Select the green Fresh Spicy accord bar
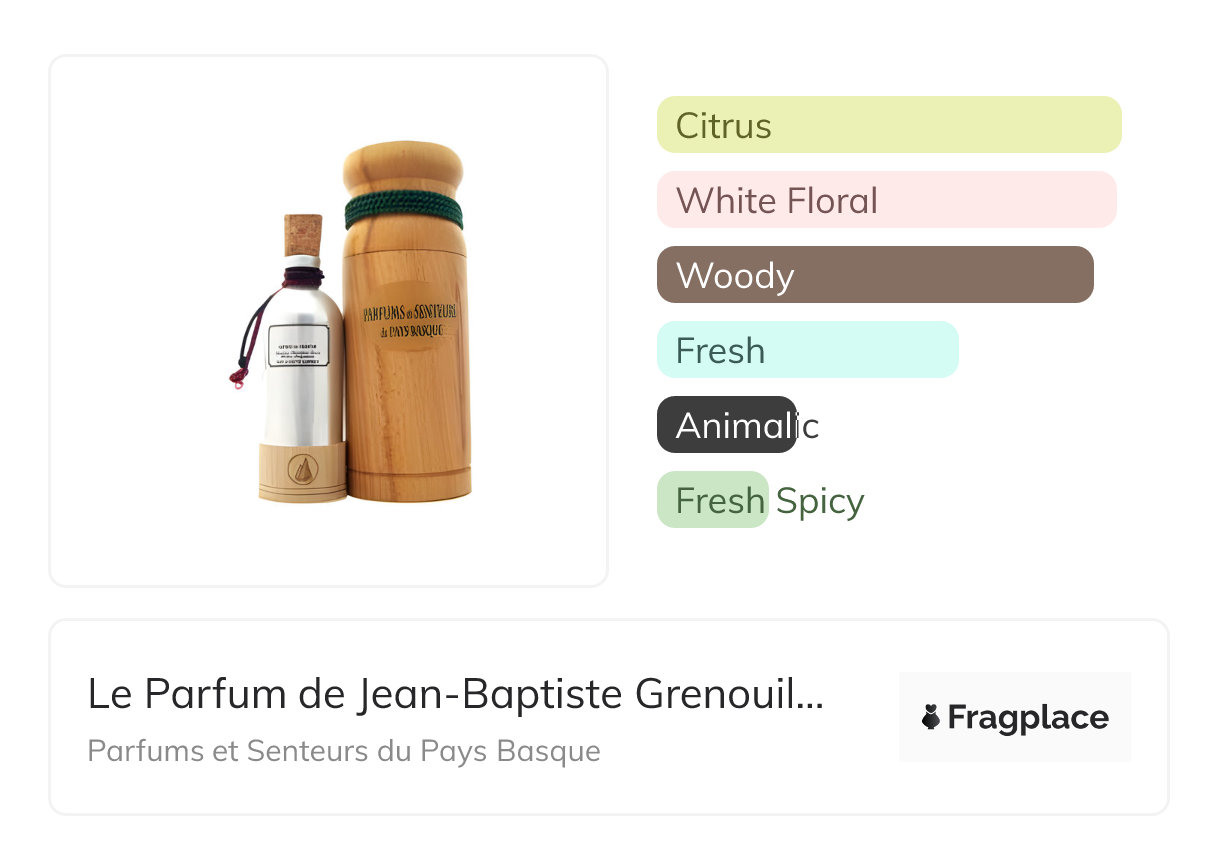The image size is (1218, 864). point(712,500)
